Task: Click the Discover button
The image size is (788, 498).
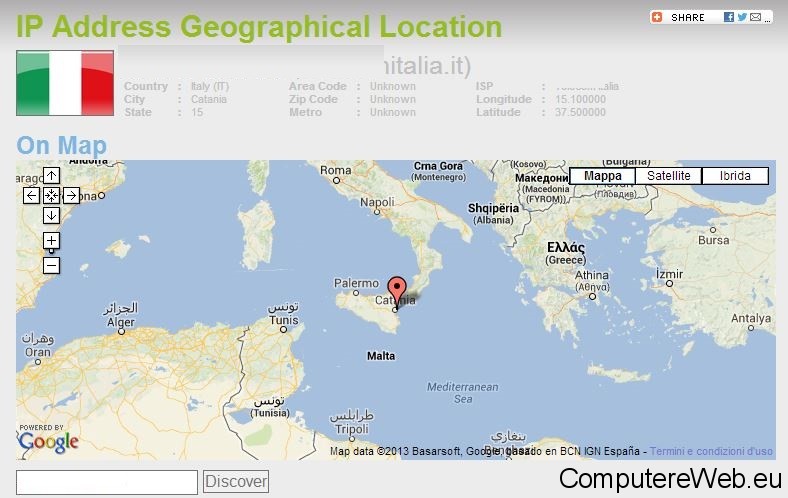Action: pos(236,481)
